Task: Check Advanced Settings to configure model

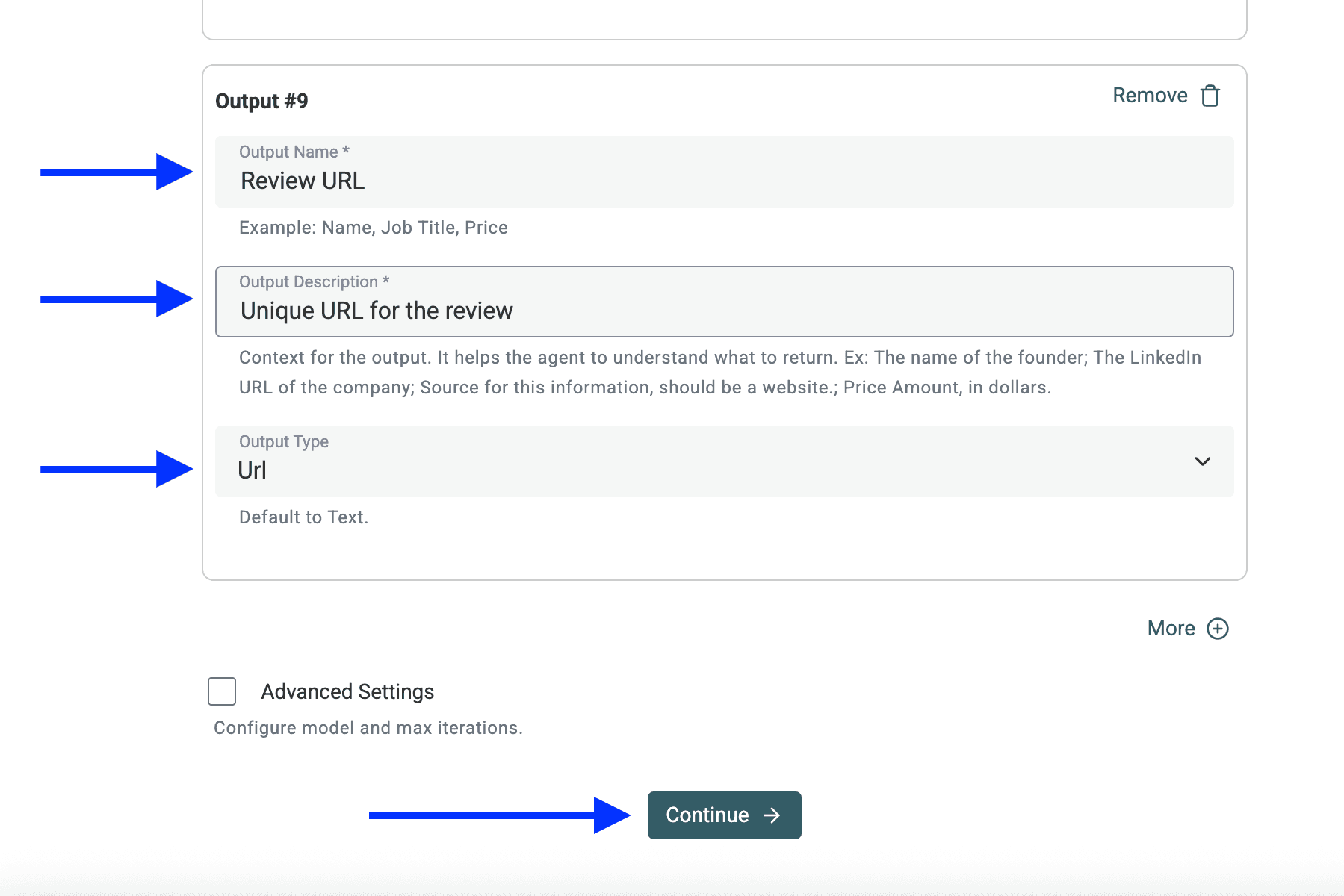Action: point(221,692)
